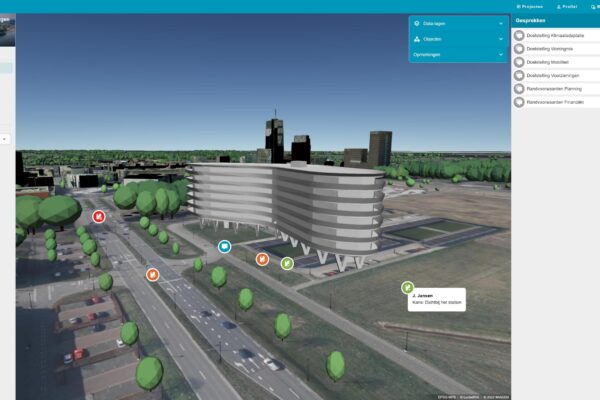Viewport: 600px width, 400px height.
Task: Click the green marker near the building pillars
Action: tap(287, 263)
